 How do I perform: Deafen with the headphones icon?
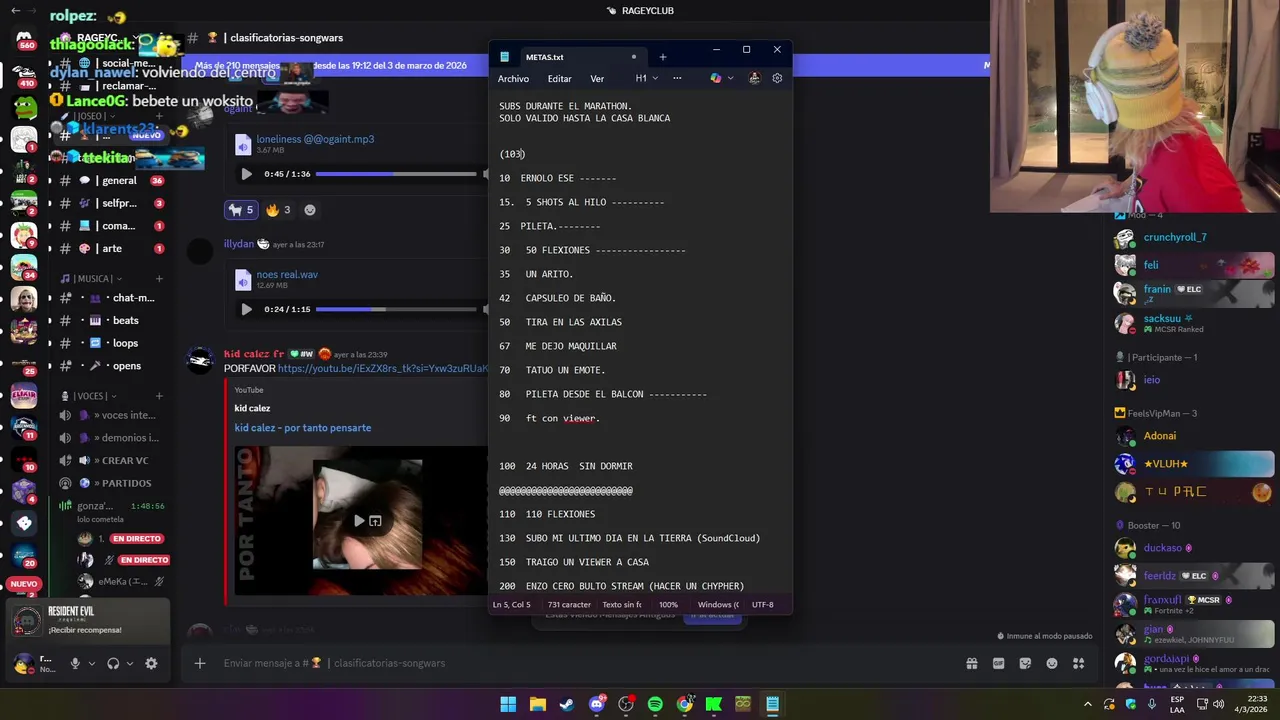pos(113,663)
